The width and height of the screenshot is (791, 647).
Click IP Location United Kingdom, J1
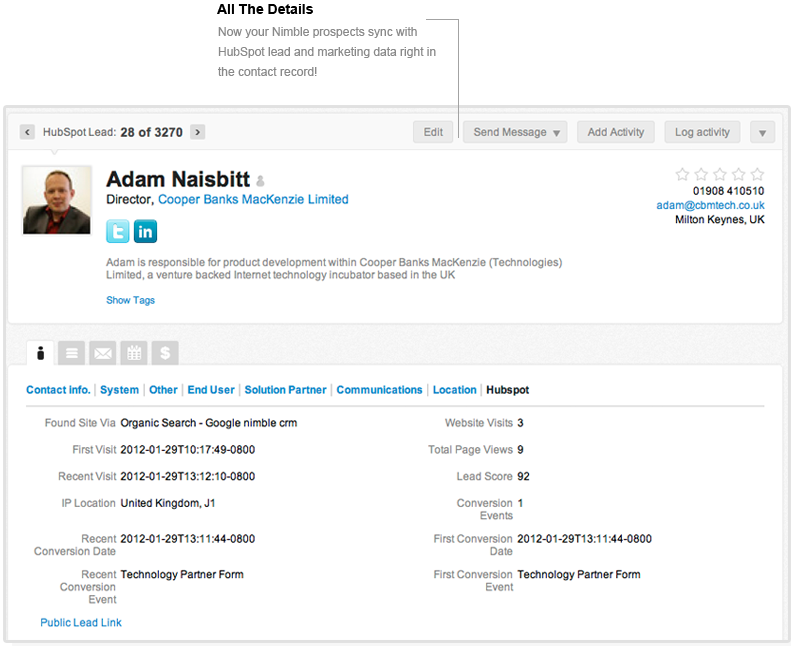(x=168, y=503)
